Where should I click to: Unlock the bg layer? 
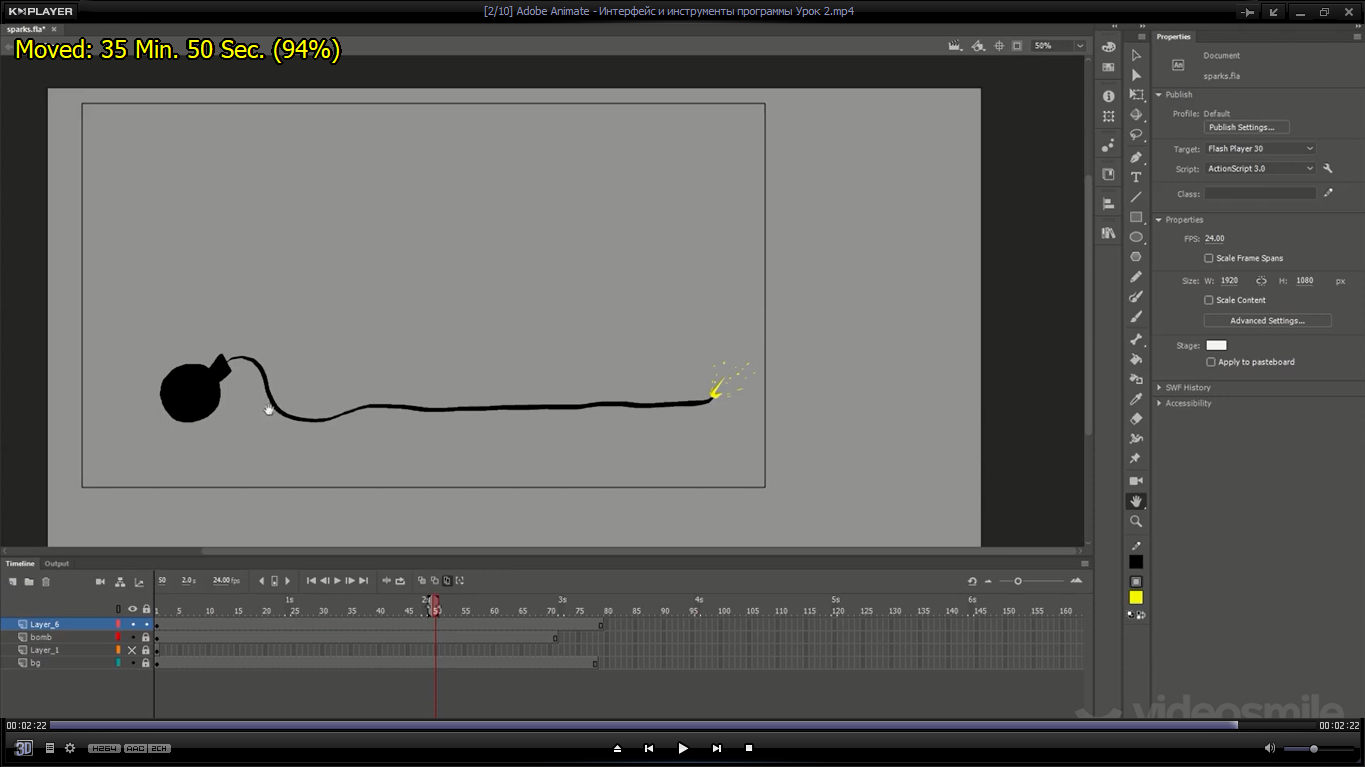[x=146, y=663]
